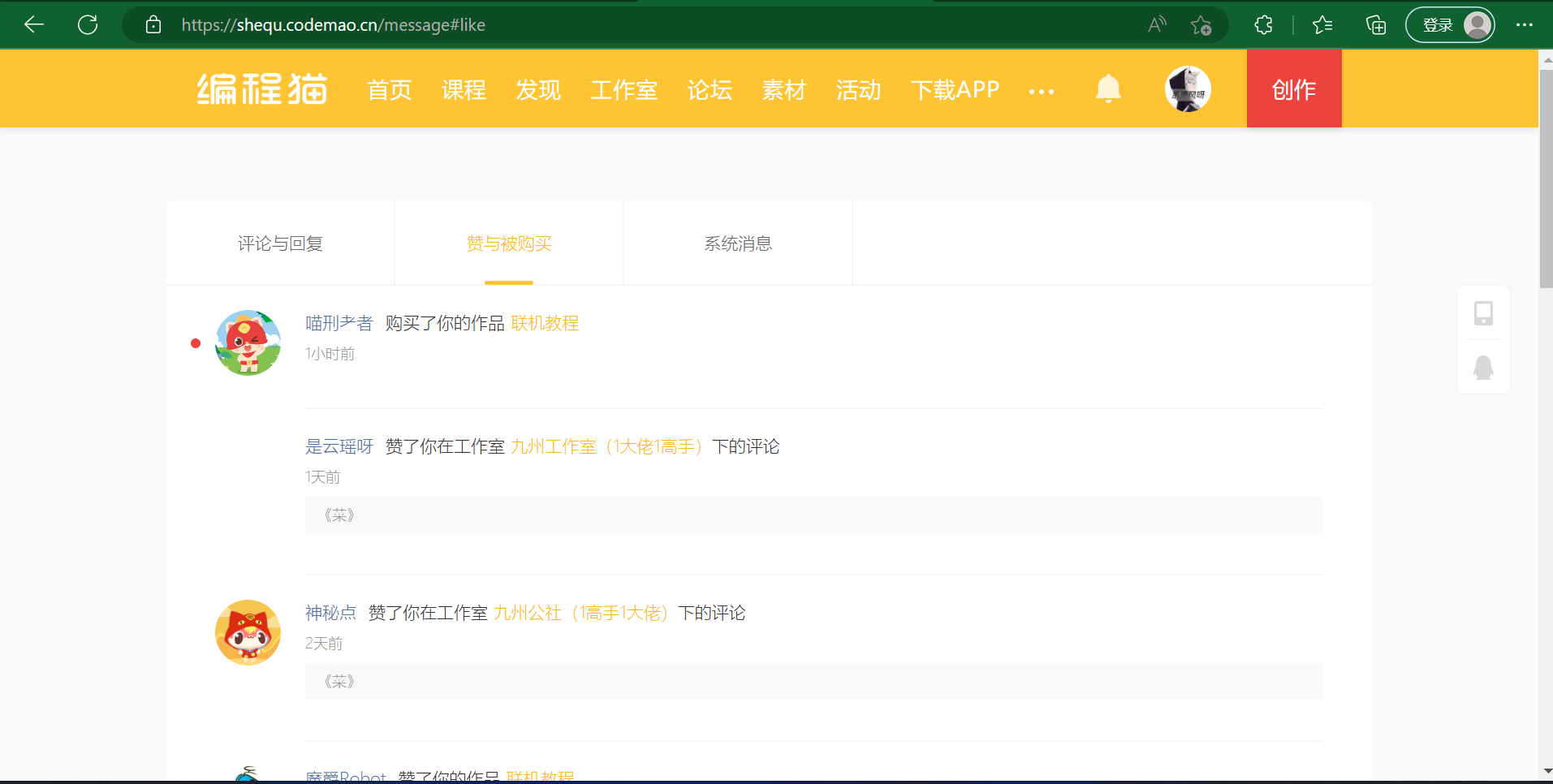The height and width of the screenshot is (784, 1553).
Task: Click the mobile phone icon in the side widget
Action: click(x=1483, y=313)
